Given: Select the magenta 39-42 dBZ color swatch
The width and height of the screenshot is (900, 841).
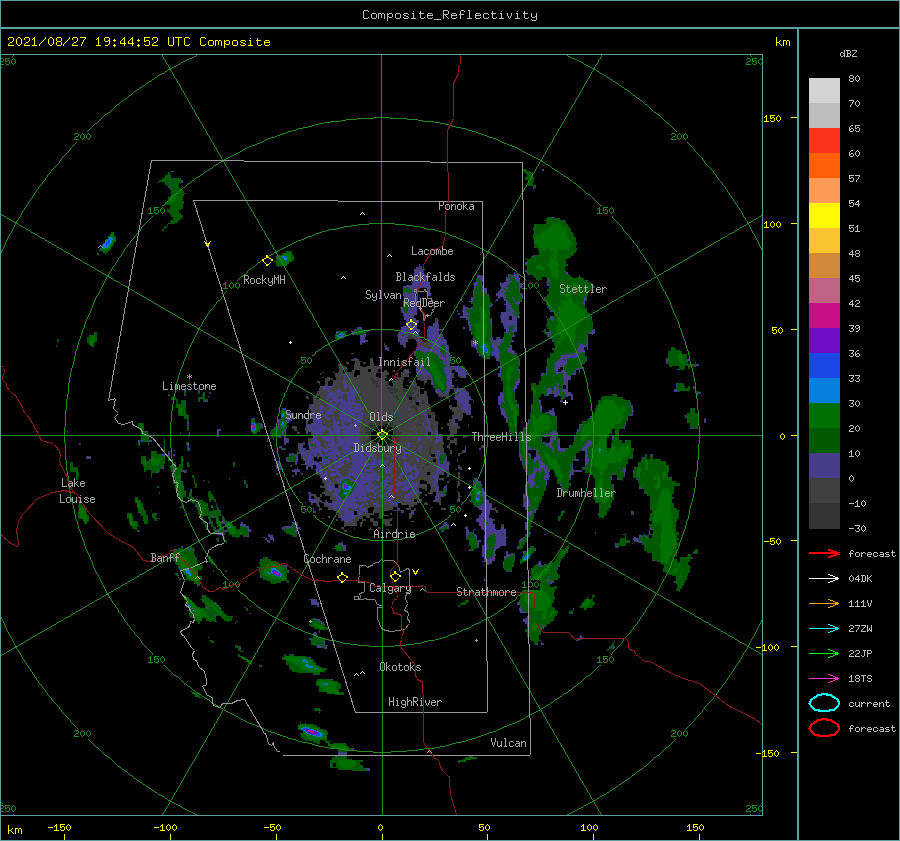Looking at the screenshot, I should [824, 316].
